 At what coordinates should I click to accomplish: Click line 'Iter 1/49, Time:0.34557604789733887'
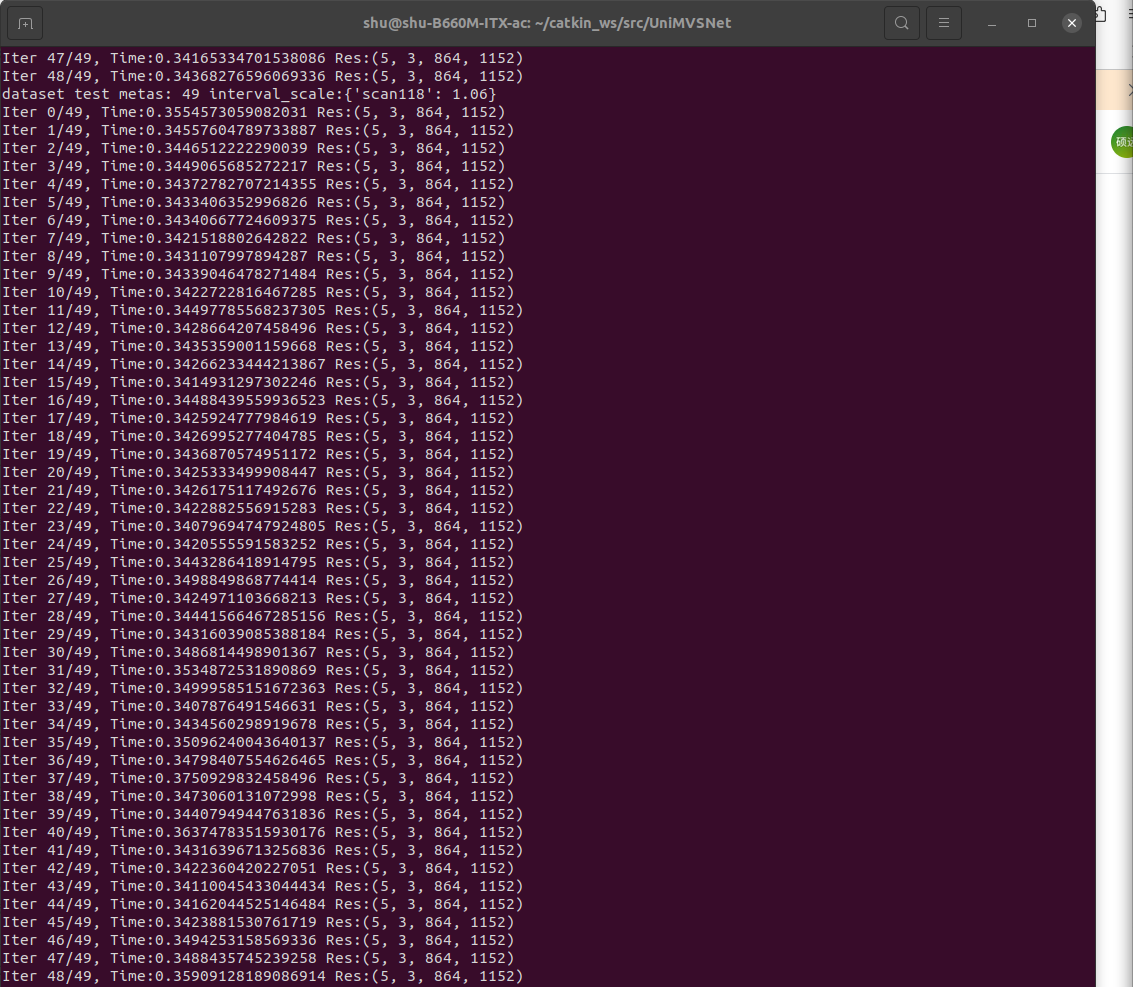258,130
